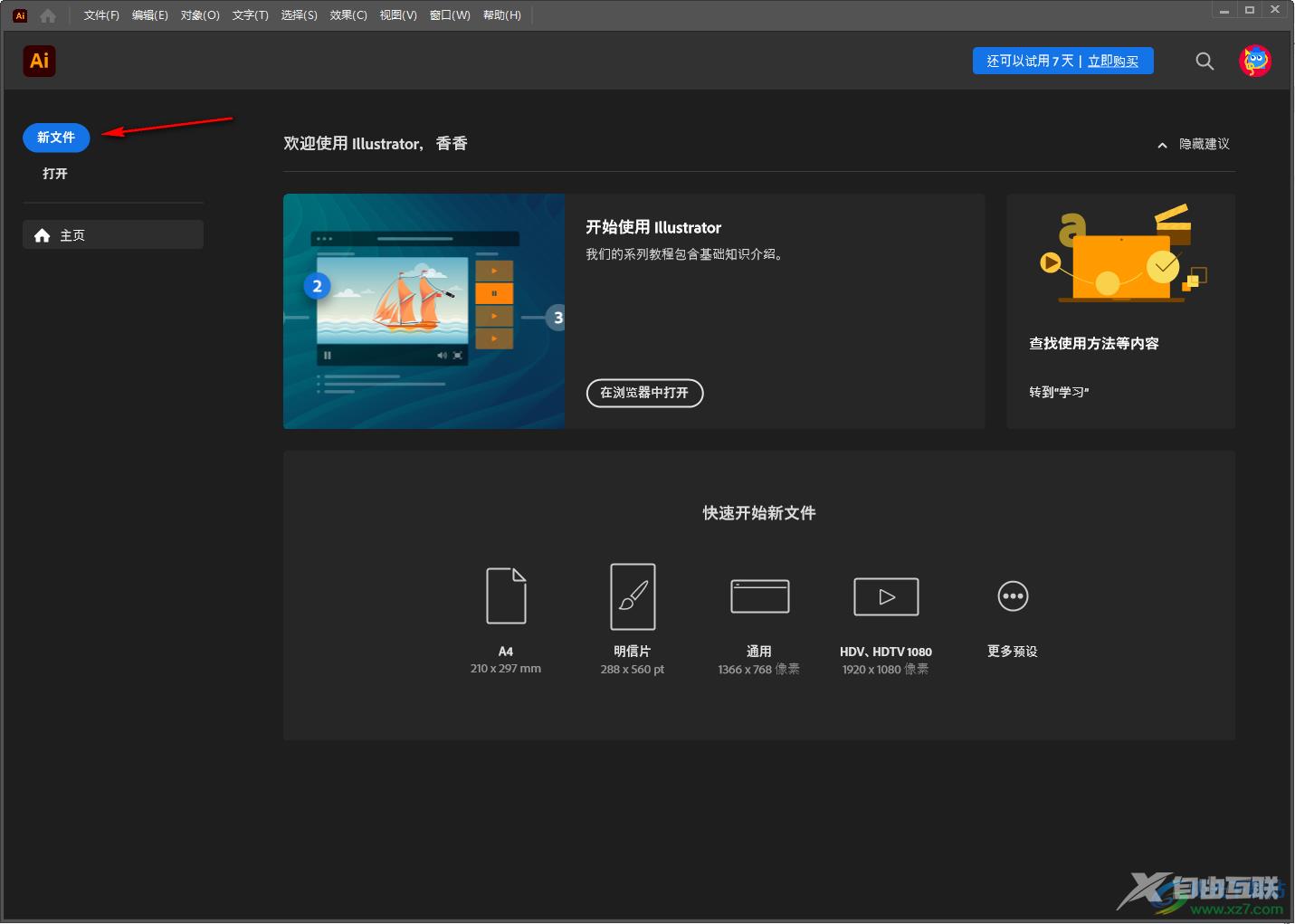Select 主页 in the sidebar
The image size is (1295, 924).
pos(113,235)
